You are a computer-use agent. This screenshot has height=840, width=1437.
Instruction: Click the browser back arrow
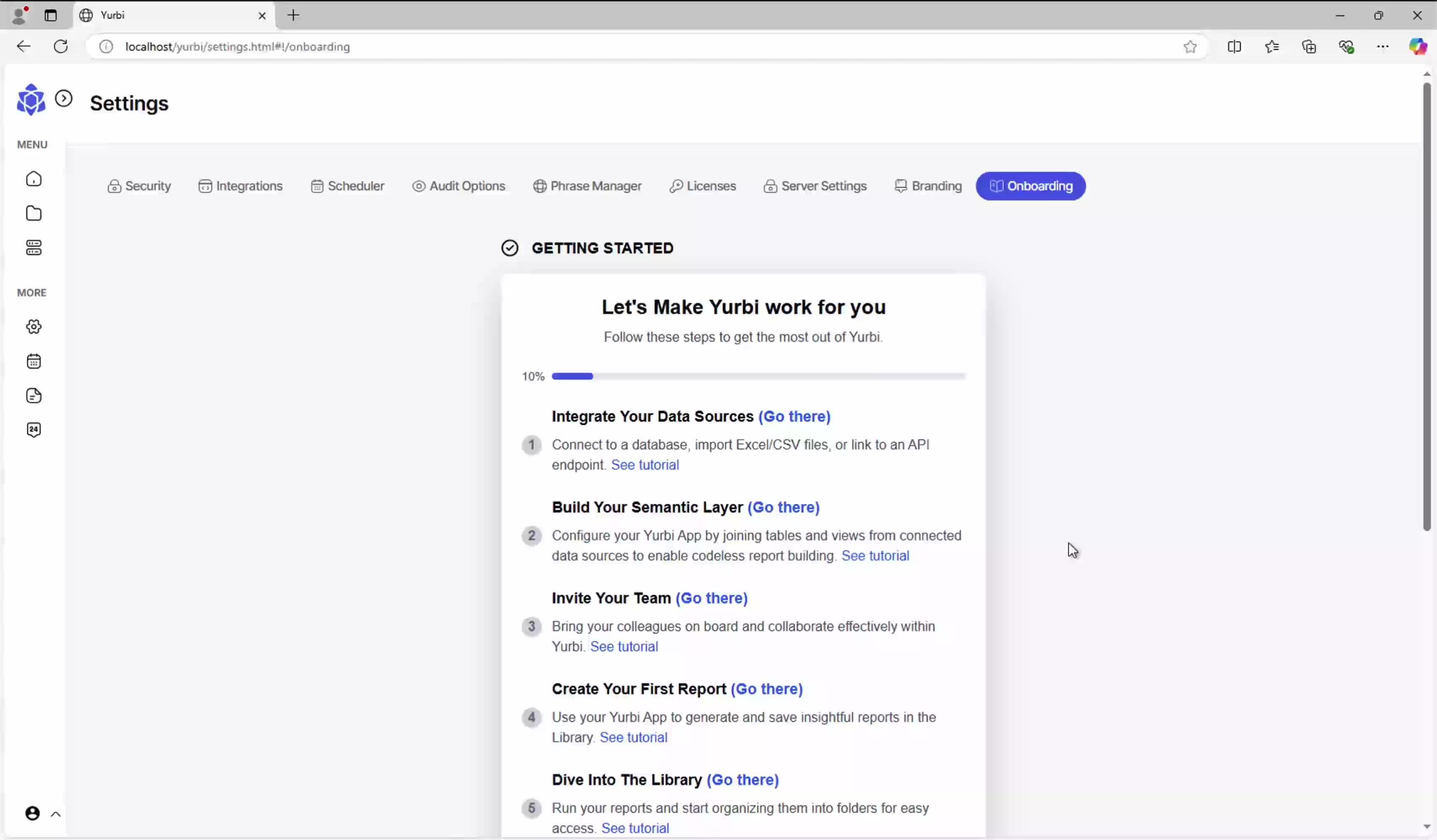pos(24,47)
